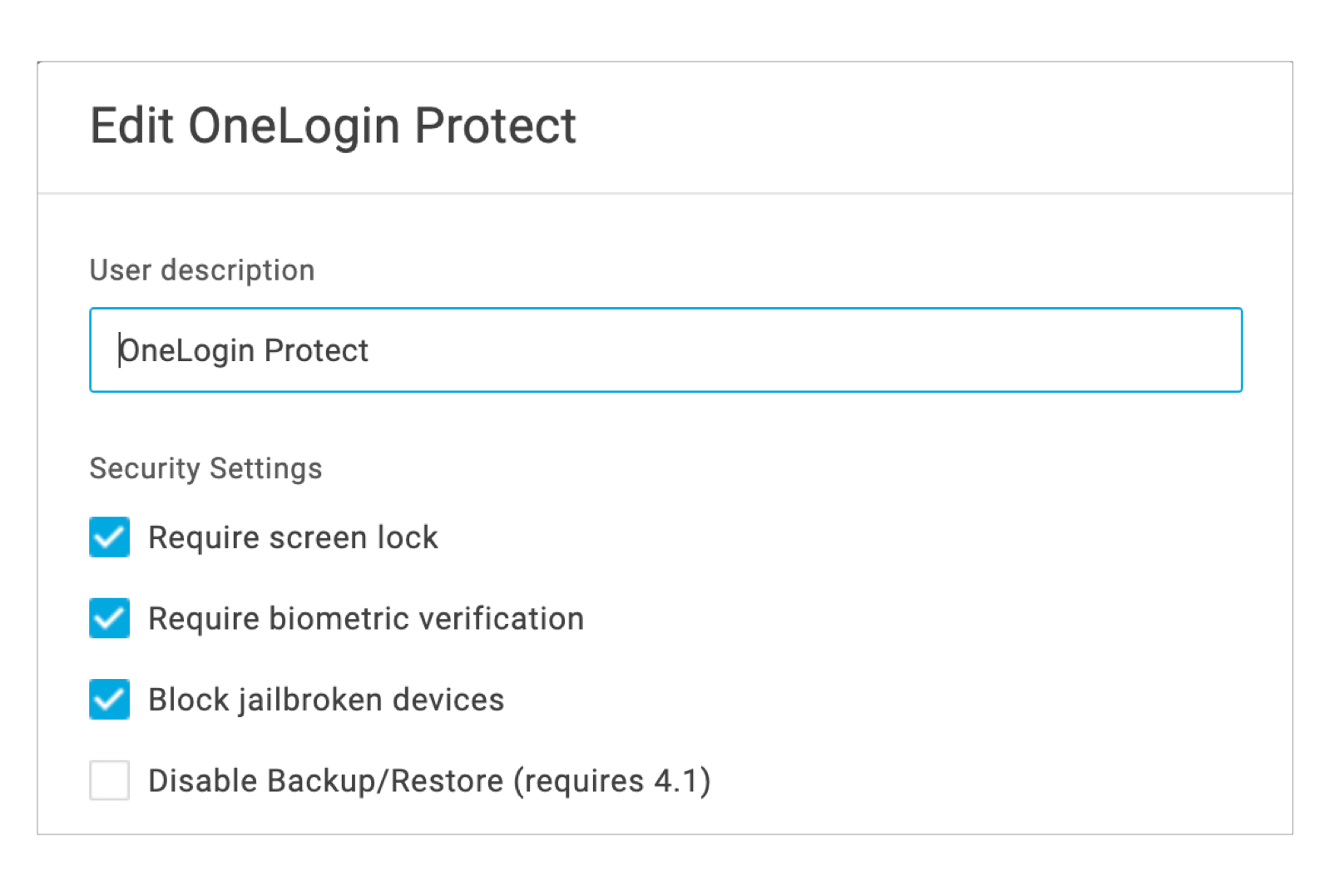Click the User description label

coord(201,270)
